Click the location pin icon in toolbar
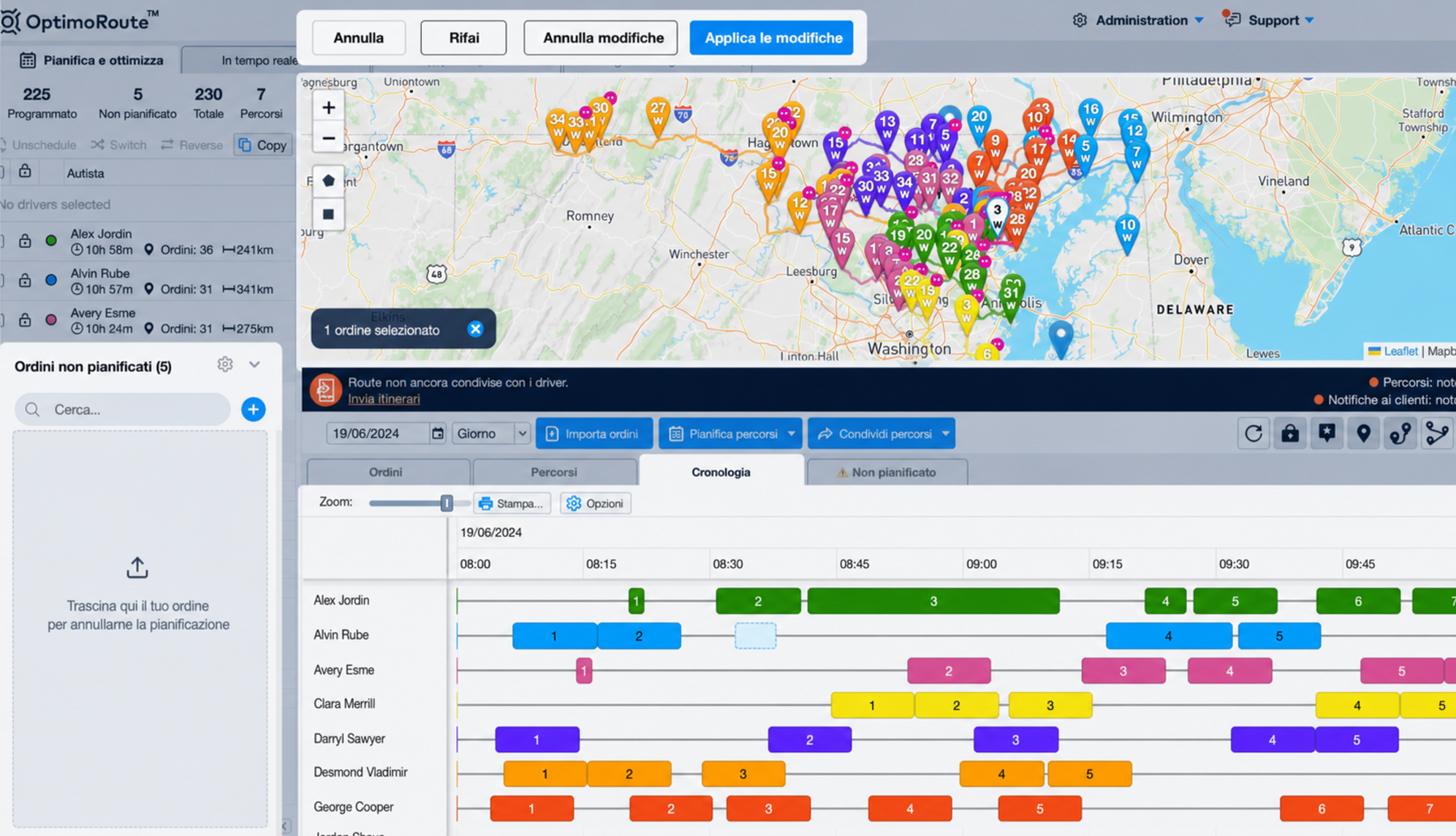The height and width of the screenshot is (836, 1456). [1363, 433]
